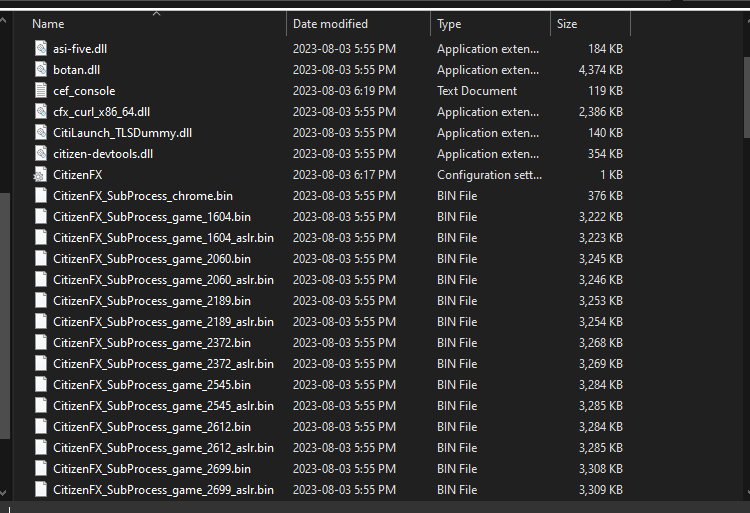Click the CitizenFX_SubProcess_game_2545_aslr.bin filename
The image size is (750, 513).
coord(163,406)
